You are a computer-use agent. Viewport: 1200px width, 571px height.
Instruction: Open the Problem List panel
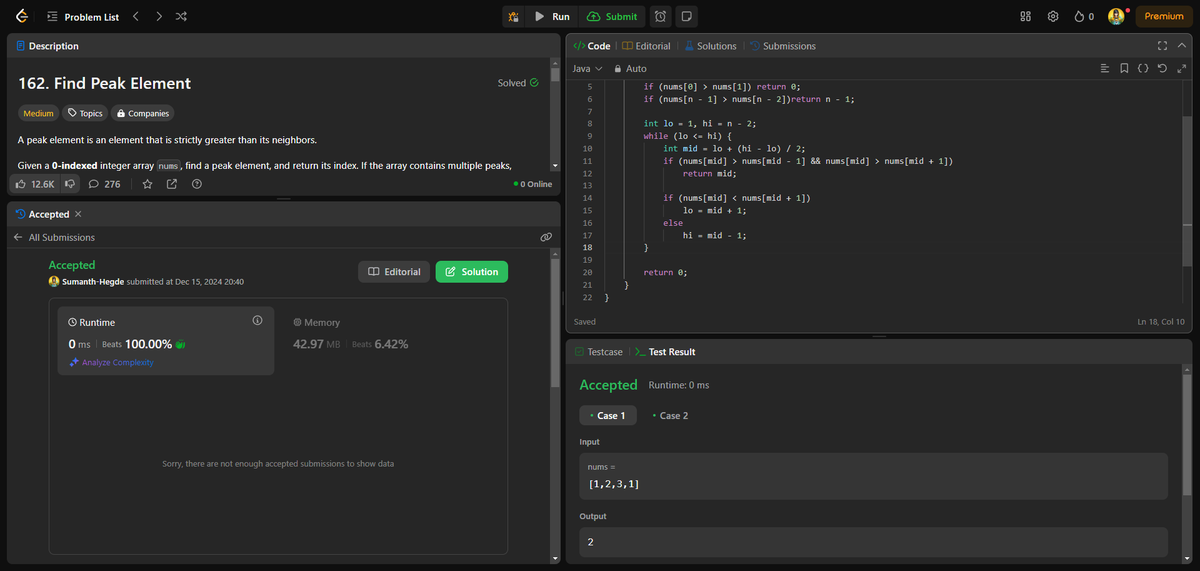tap(83, 17)
